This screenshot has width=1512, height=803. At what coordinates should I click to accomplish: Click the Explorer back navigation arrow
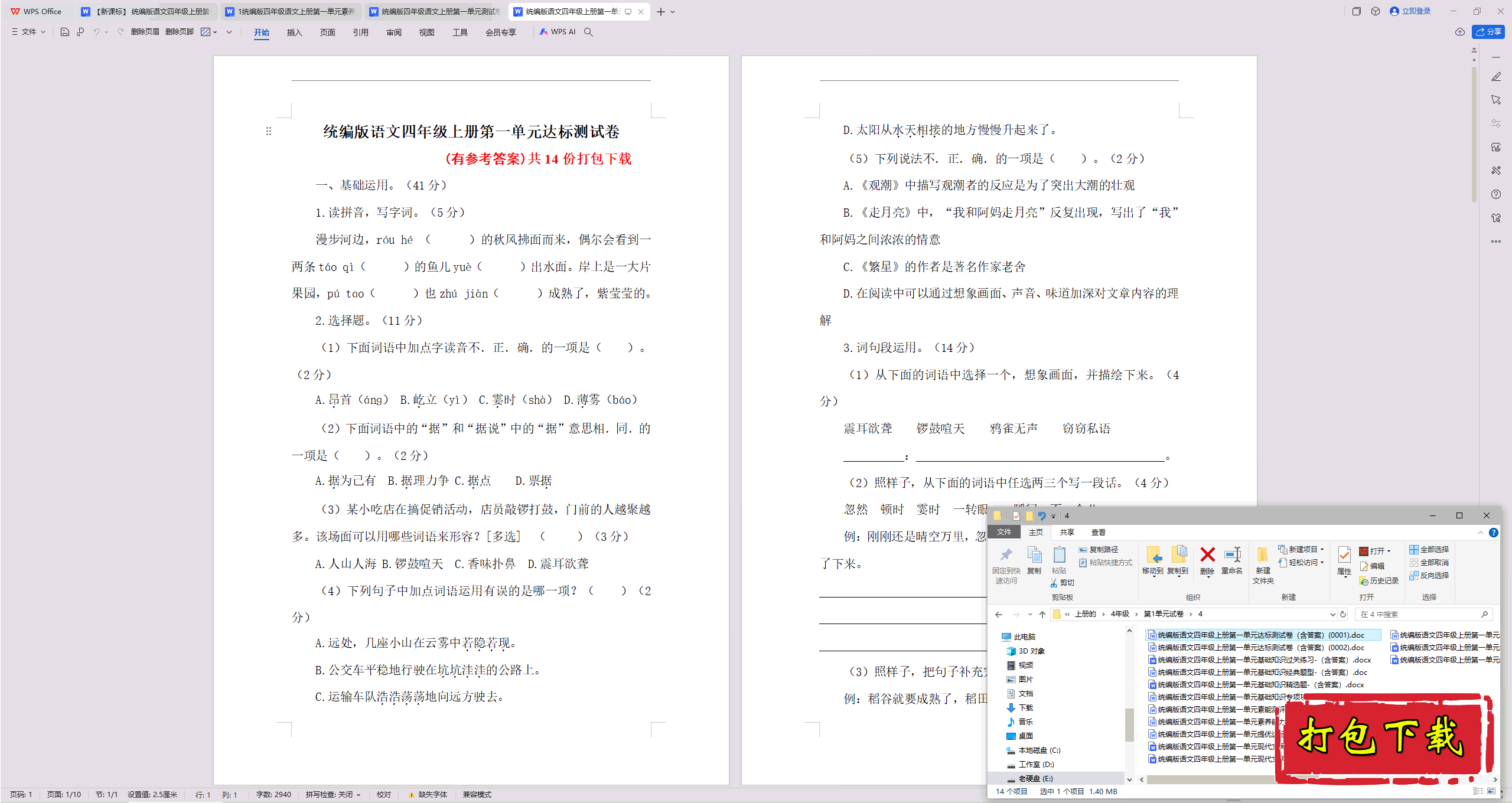[x=999, y=615]
